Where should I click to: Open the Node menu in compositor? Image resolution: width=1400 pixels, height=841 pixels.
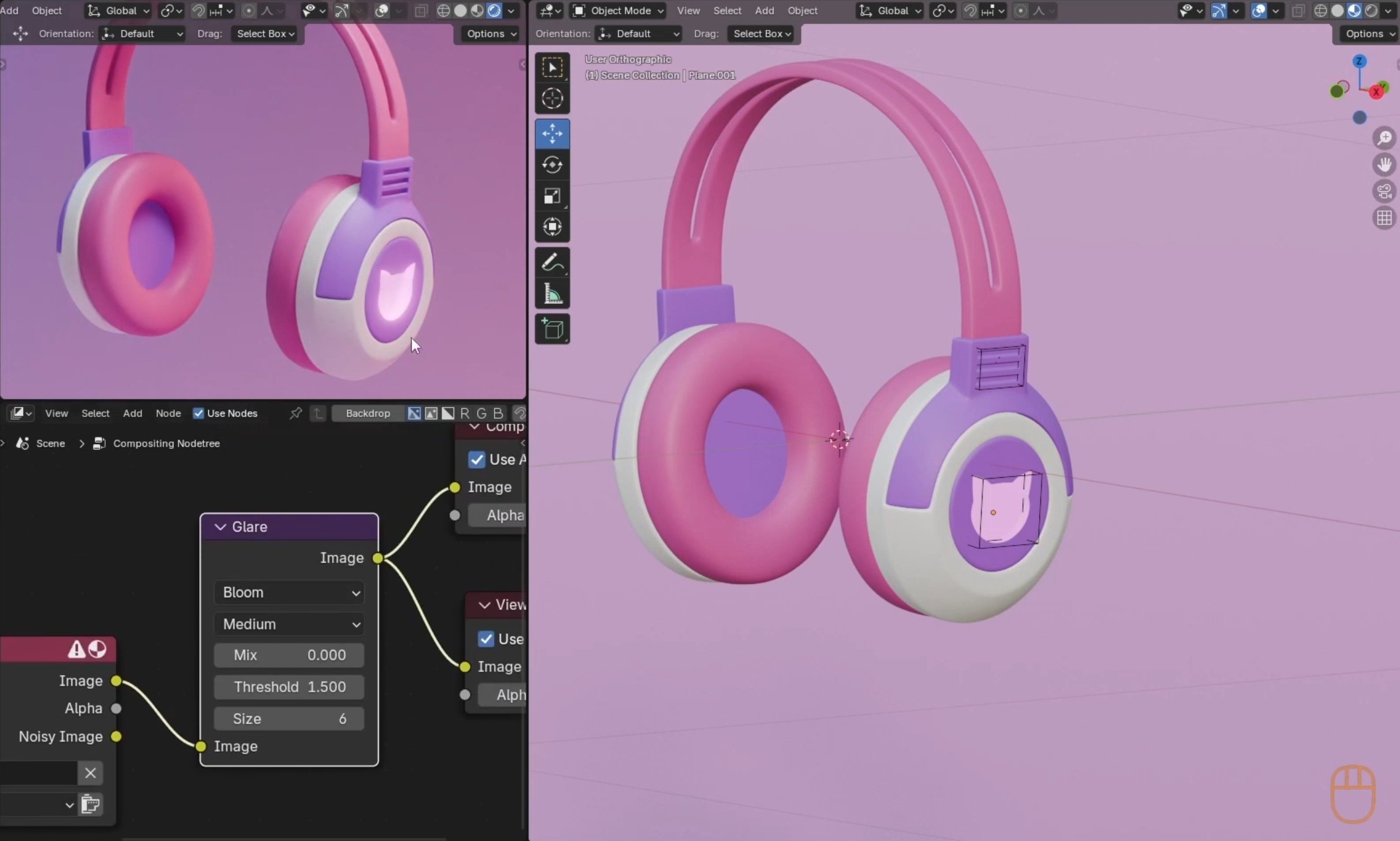point(168,413)
